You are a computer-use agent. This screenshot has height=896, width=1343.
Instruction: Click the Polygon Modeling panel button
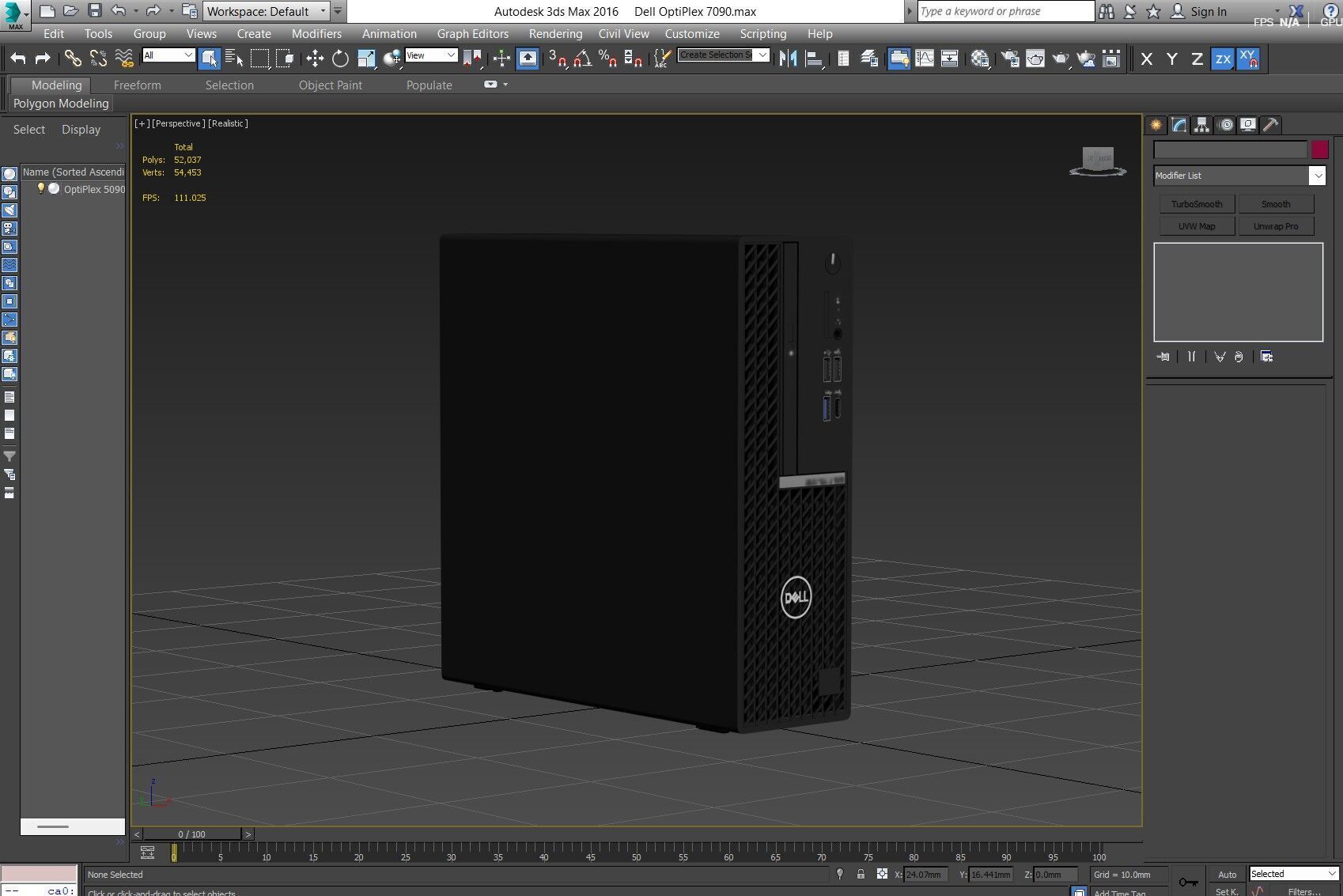coord(61,104)
